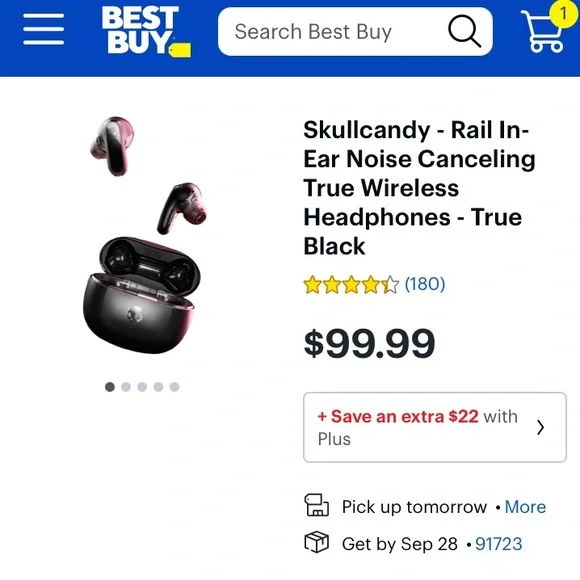Change the 91723 ZIP code link
This screenshot has height=580, width=580.
pyautogui.click(x=499, y=544)
